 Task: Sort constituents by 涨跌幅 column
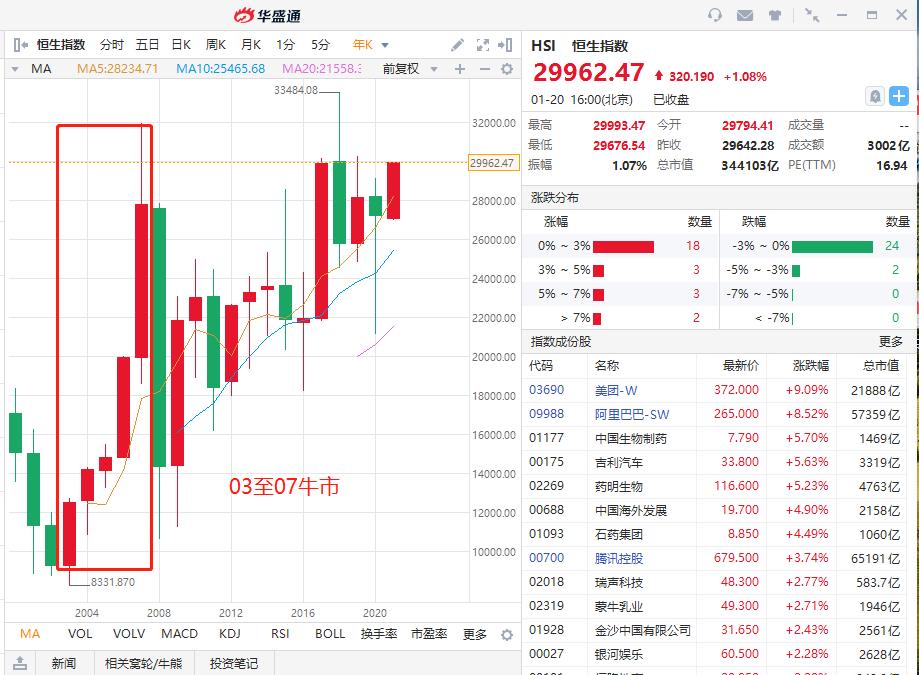[811, 366]
